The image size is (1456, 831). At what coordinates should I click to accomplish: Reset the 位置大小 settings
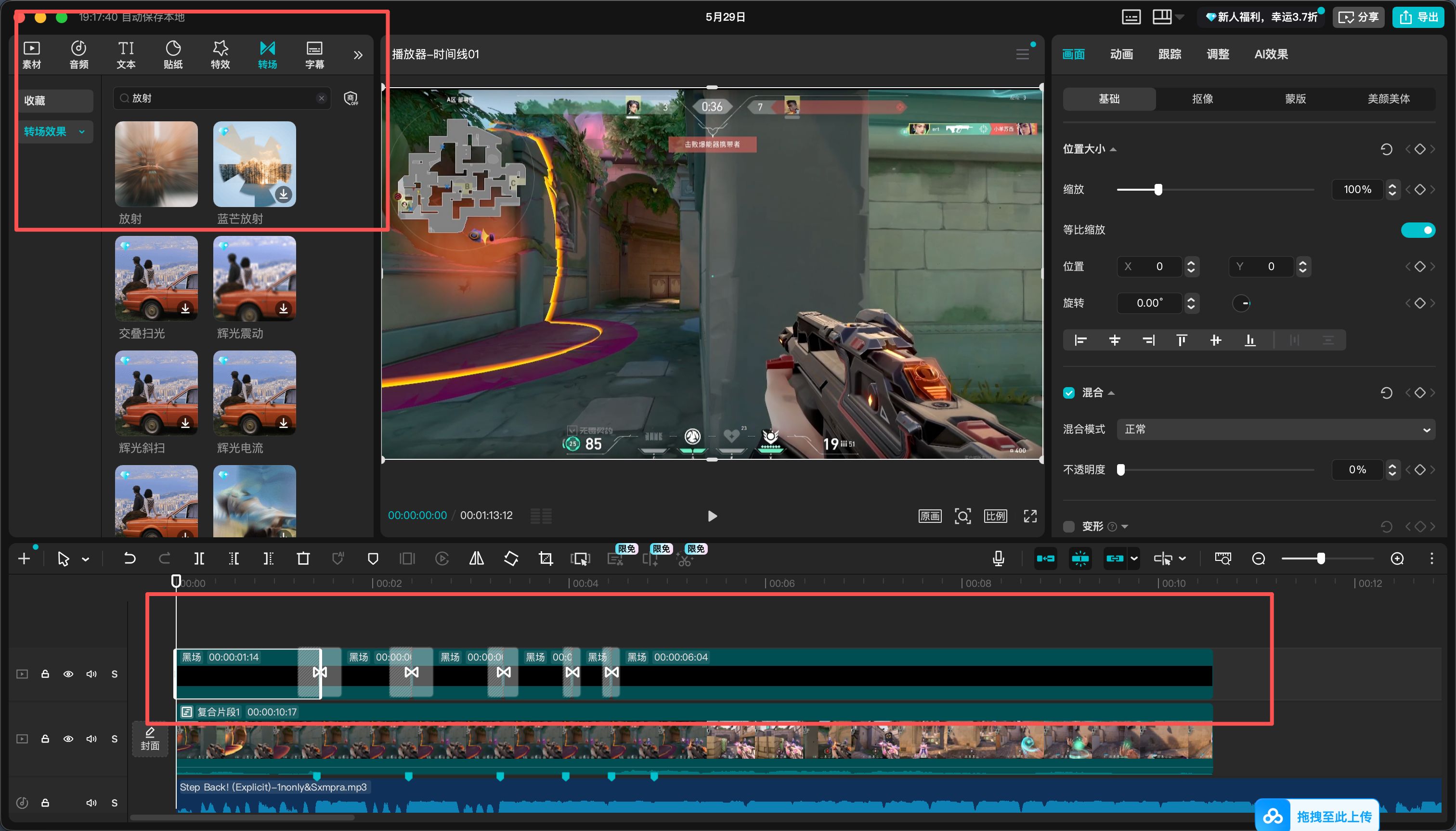click(1386, 150)
